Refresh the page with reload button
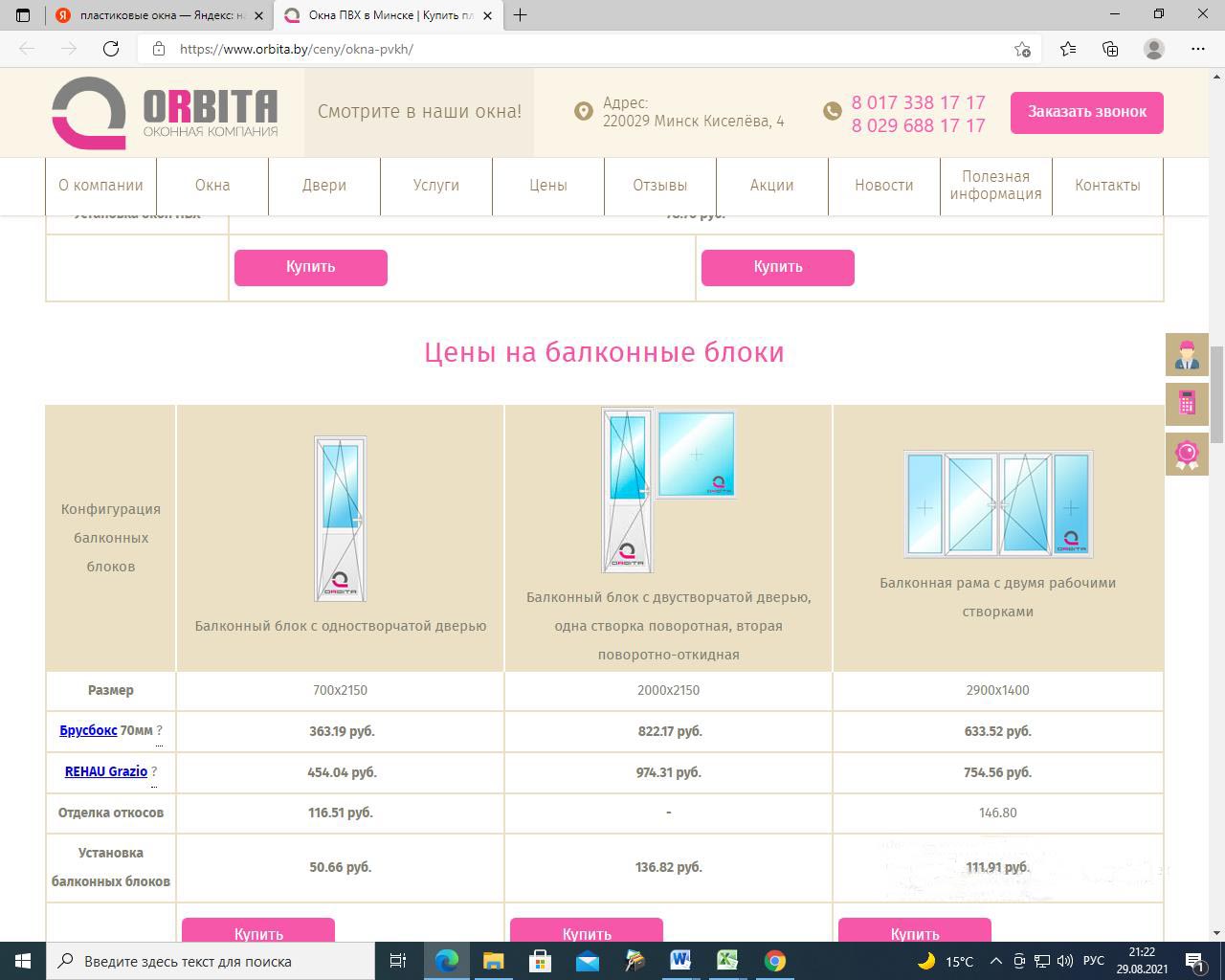Screen dimensions: 1225x980 click(111, 49)
